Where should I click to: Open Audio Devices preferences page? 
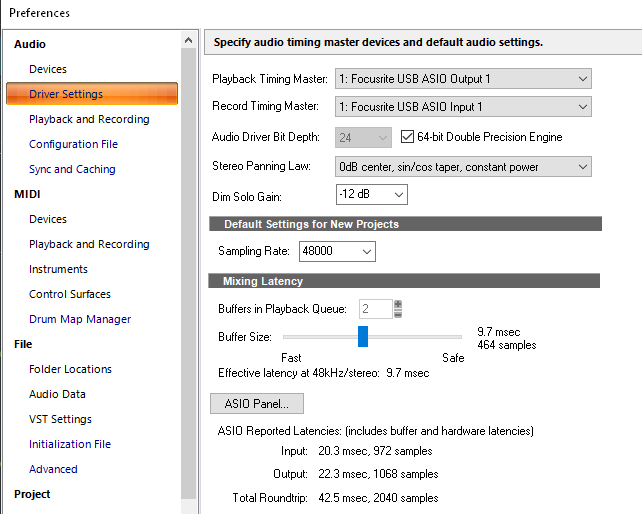point(48,69)
